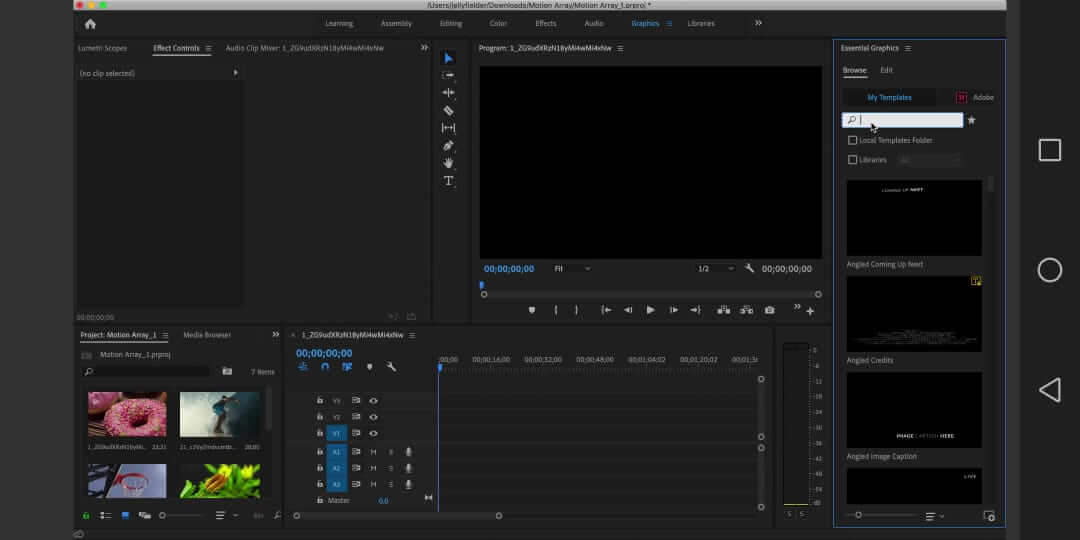Toggle Linked Selection in timeline
Screen dimensions: 1080x540
[x=347, y=367]
